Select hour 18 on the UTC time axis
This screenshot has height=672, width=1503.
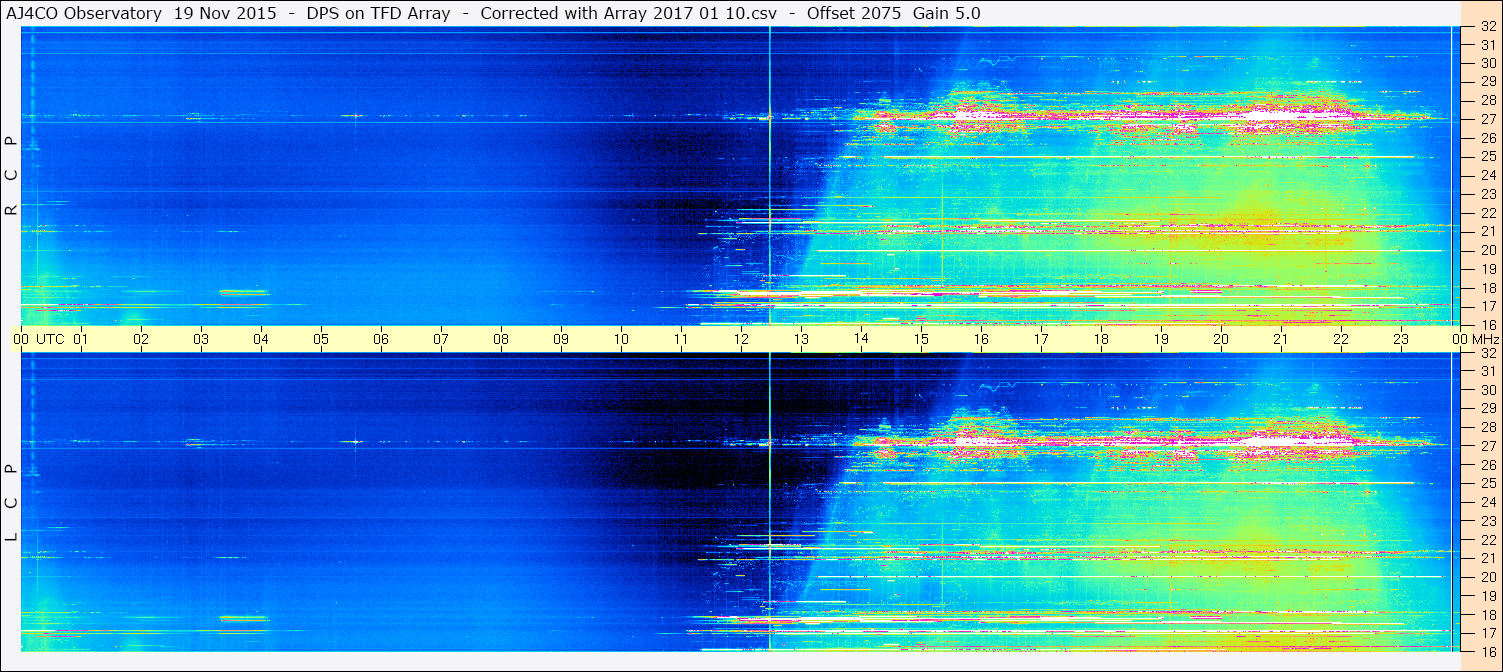(1101, 339)
